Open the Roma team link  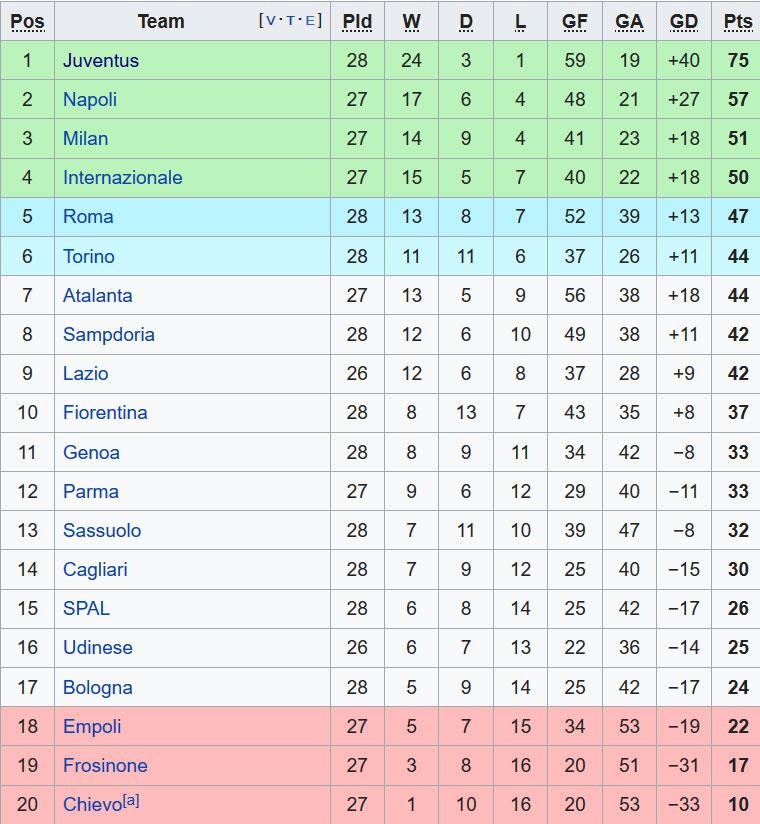point(88,216)
